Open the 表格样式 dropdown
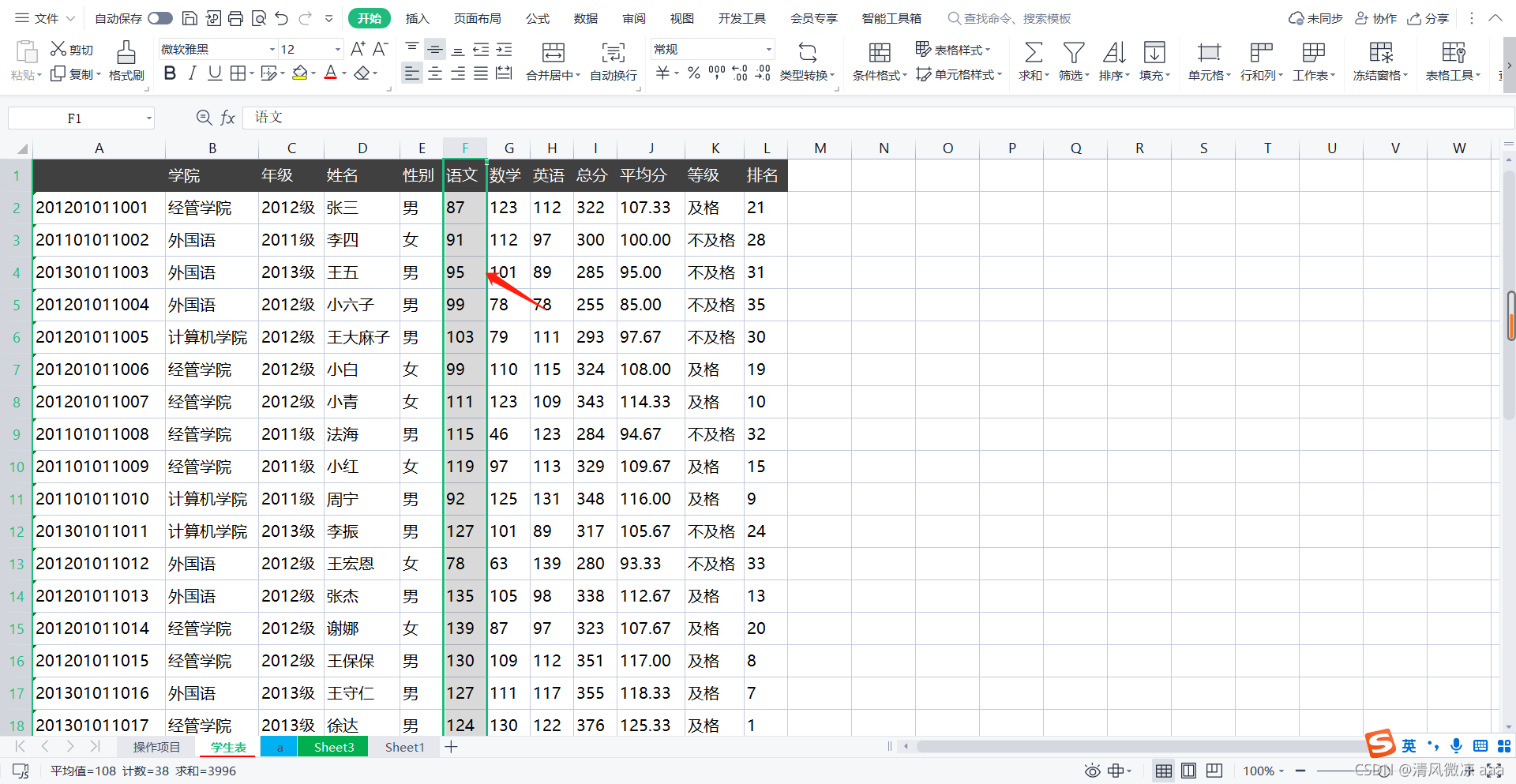 tap(953, 49)
